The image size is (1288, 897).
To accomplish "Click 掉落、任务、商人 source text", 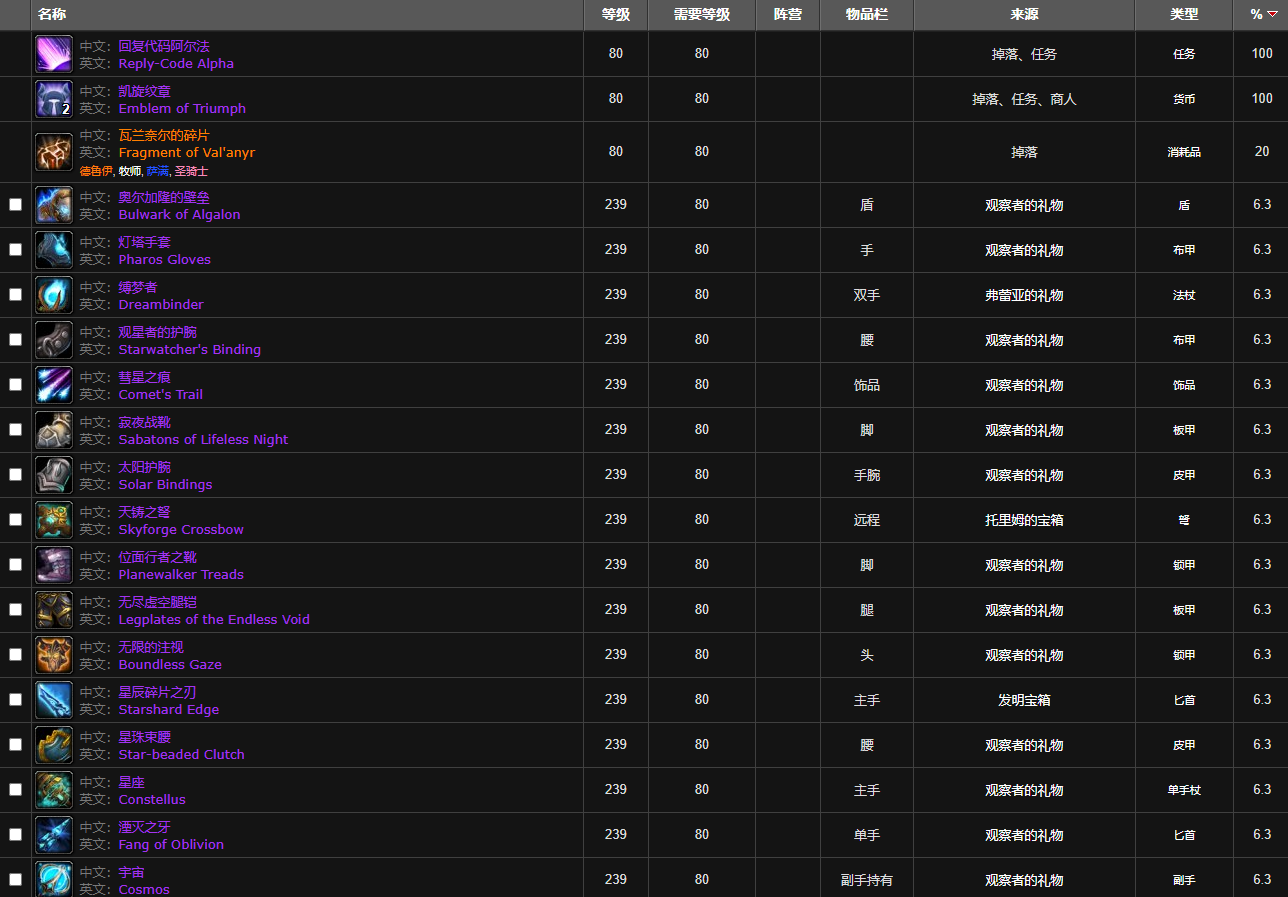I will [1024, 100].
